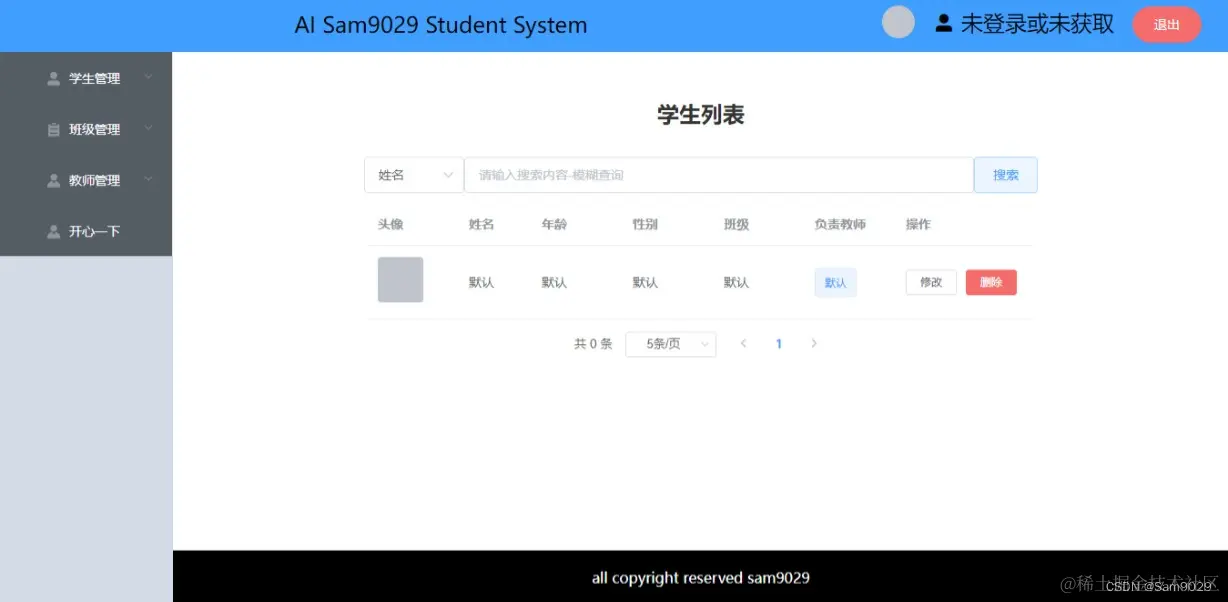This screenshot has height=602, width=1228.
Task: Click the 退出 logout button
Action: point(1166,23)
